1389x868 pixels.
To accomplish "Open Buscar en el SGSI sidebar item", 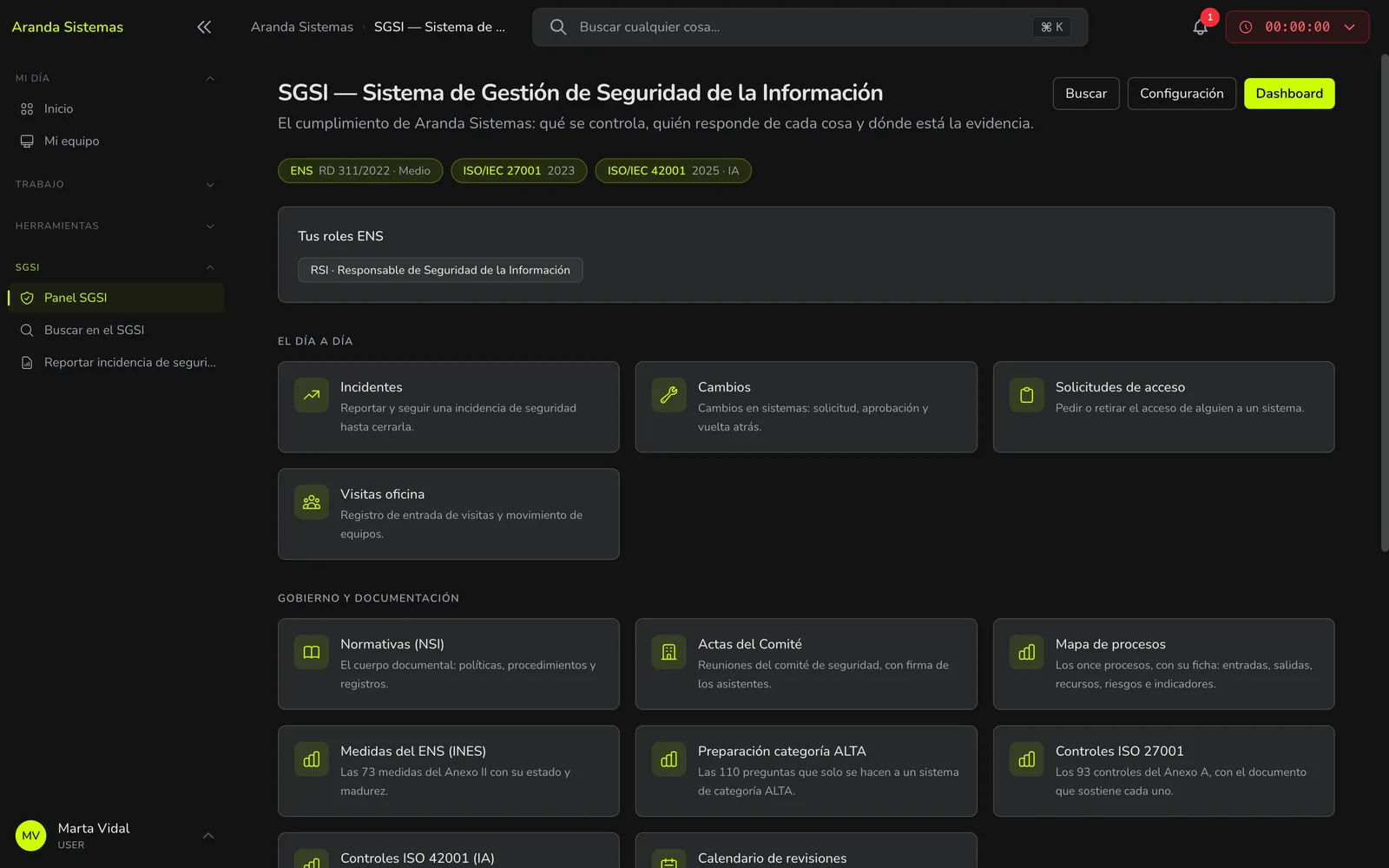I will click(x=115, y=330).
